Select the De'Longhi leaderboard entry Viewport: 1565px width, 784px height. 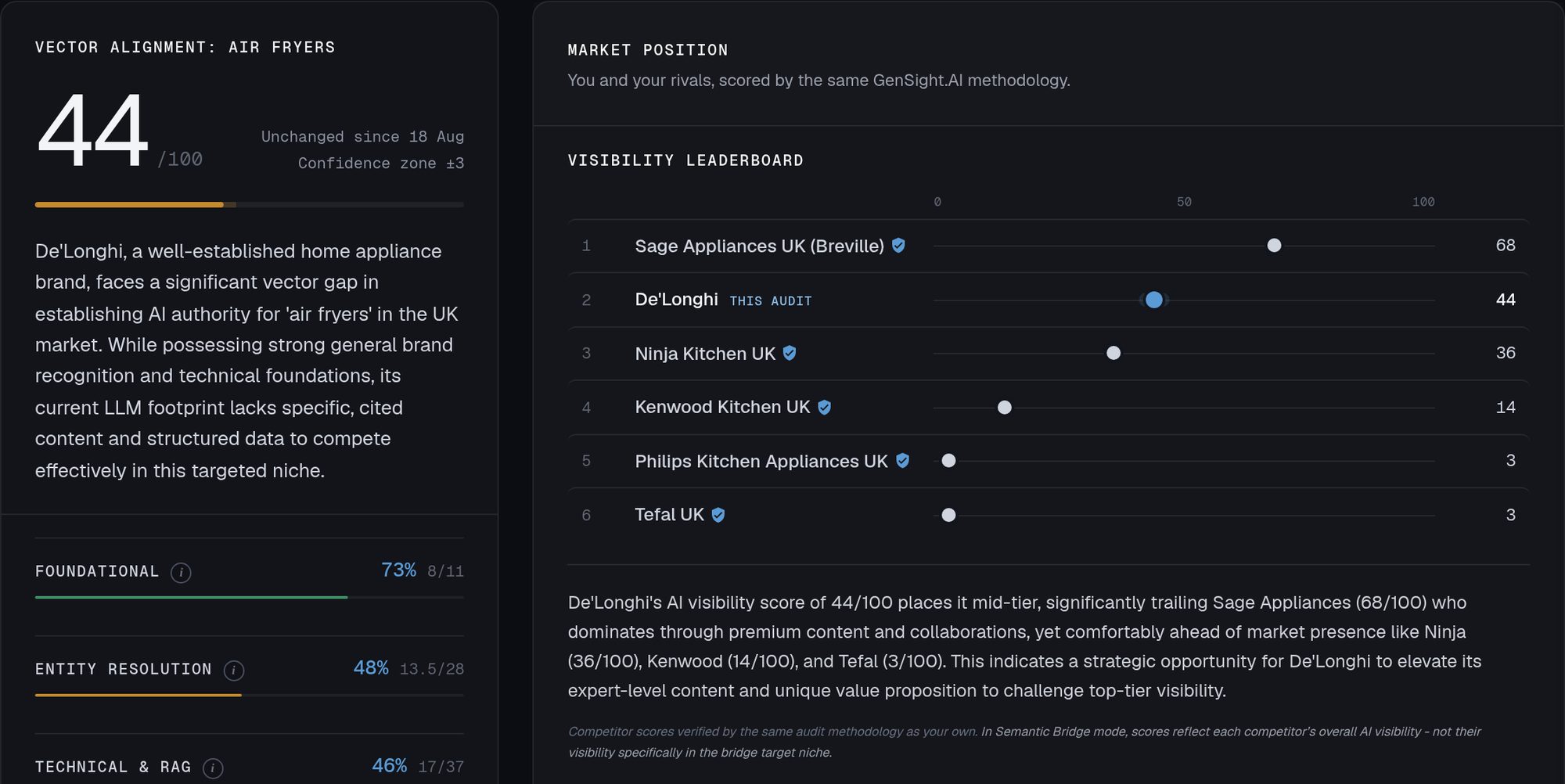676,300
